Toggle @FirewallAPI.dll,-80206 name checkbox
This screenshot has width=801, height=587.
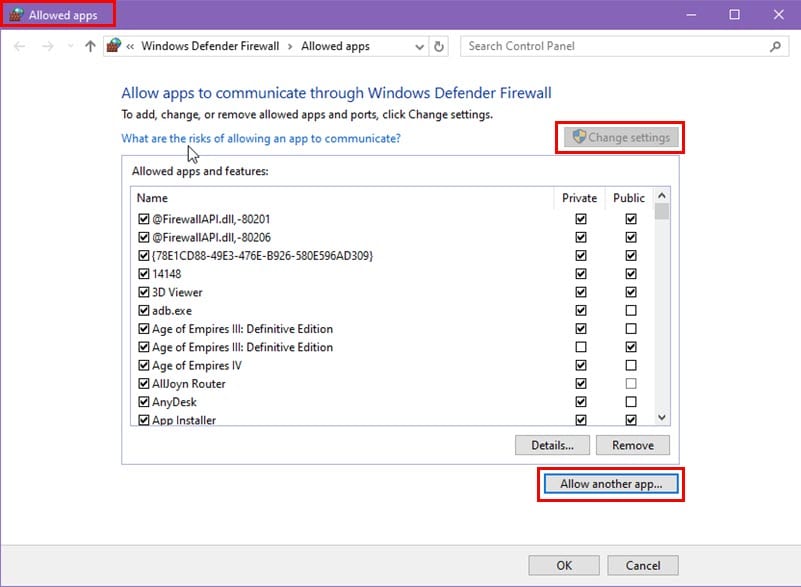[x=144, y=238]
